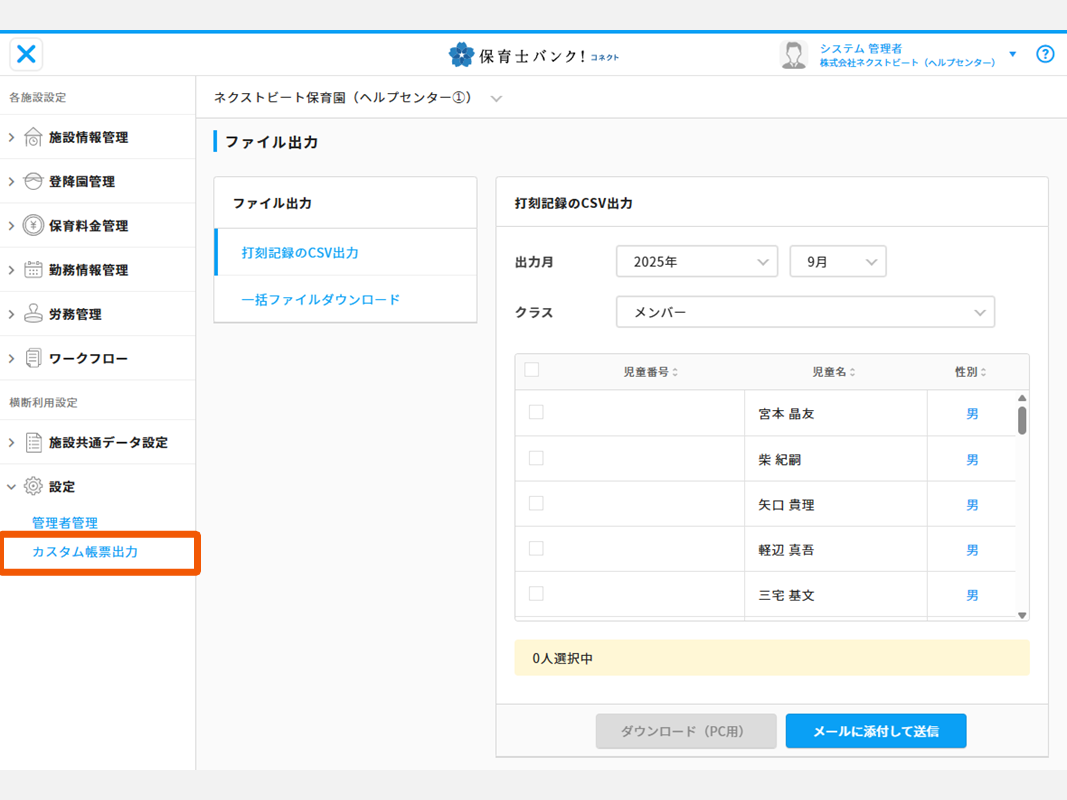Open the 管理者管理 link
The image size is (1067, 800).
[x=65, y=523]
